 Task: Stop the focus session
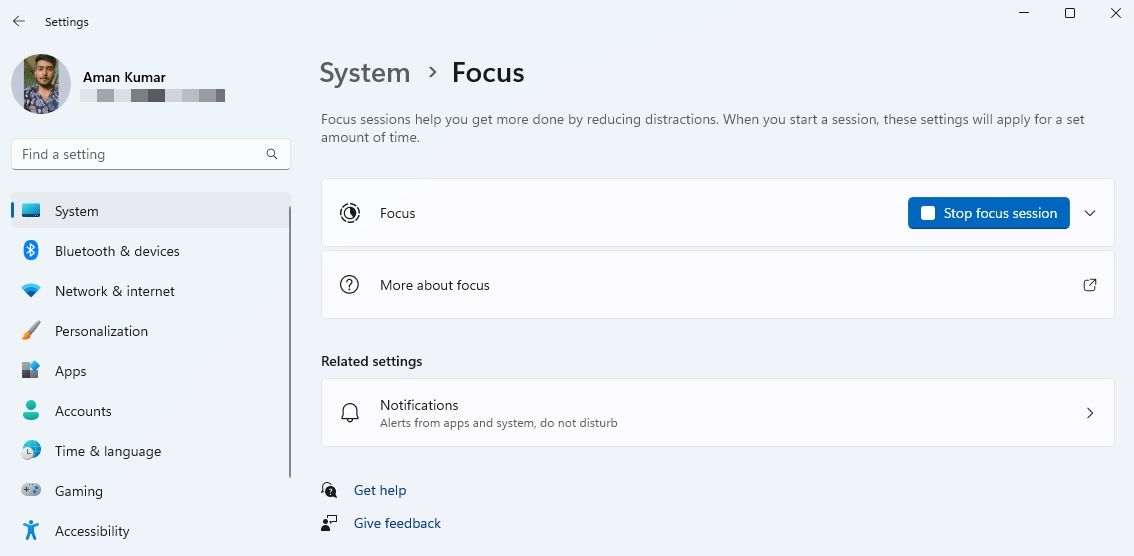[x=988, y=213]
